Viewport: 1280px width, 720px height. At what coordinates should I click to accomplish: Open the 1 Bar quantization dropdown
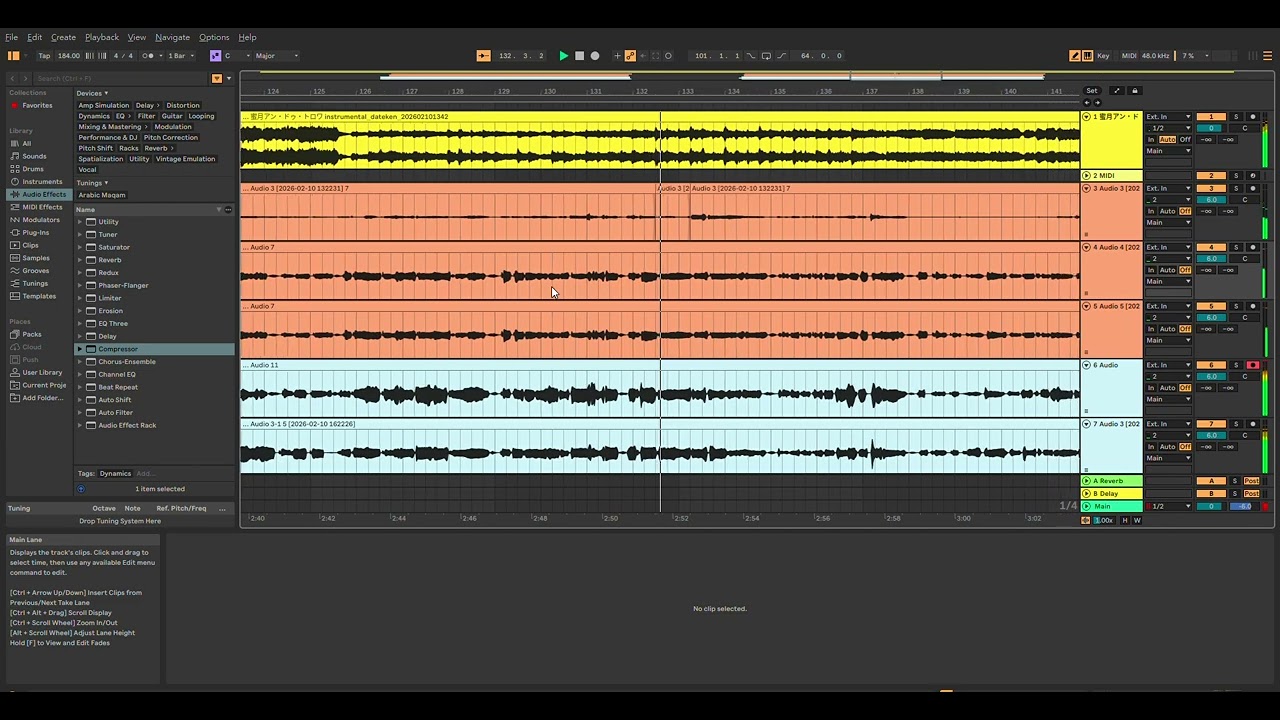click(x=181, y=56)
